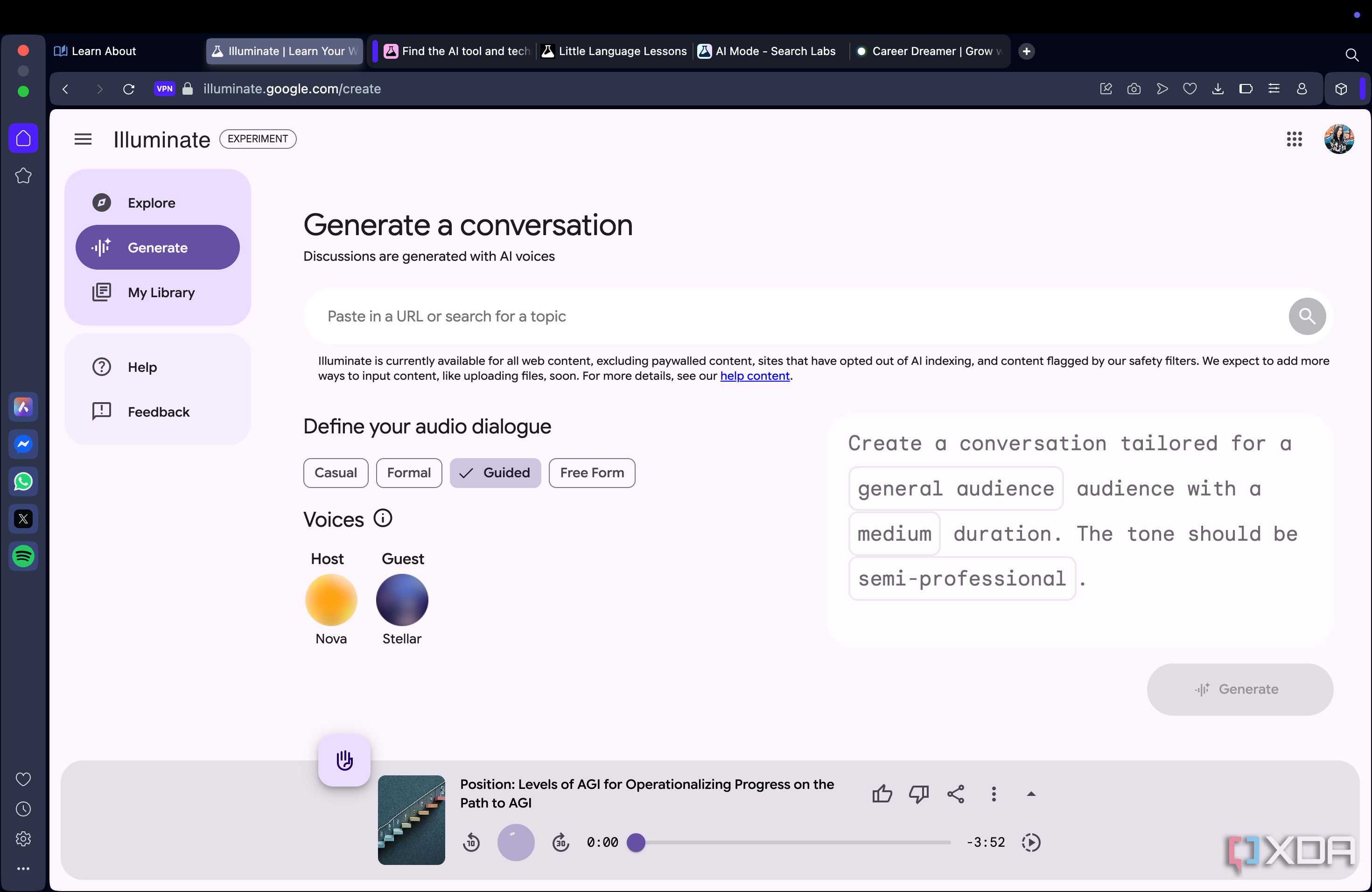Reload the current page

[x=128, y=89]
